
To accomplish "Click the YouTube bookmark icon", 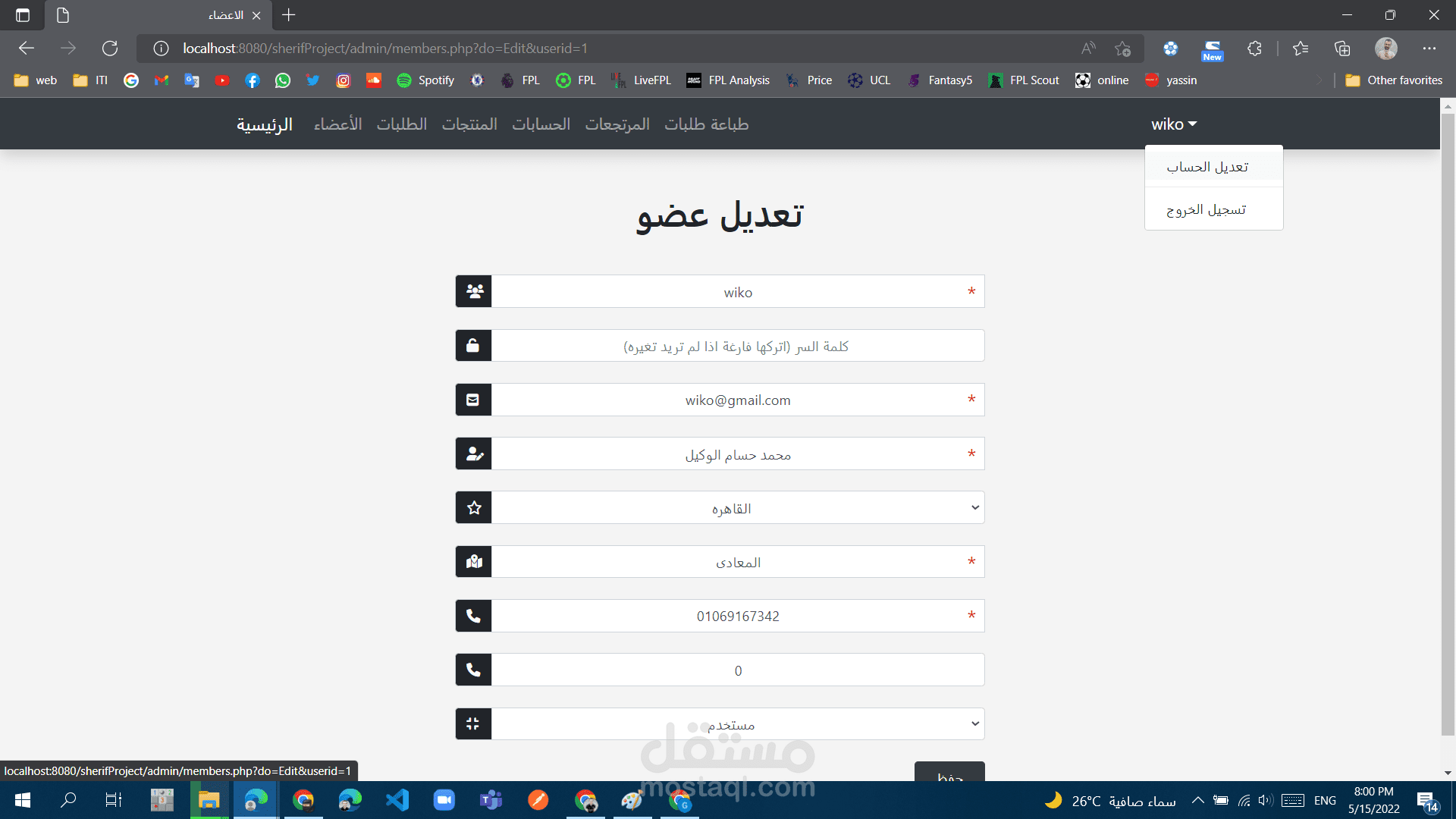I will [222, 80].
